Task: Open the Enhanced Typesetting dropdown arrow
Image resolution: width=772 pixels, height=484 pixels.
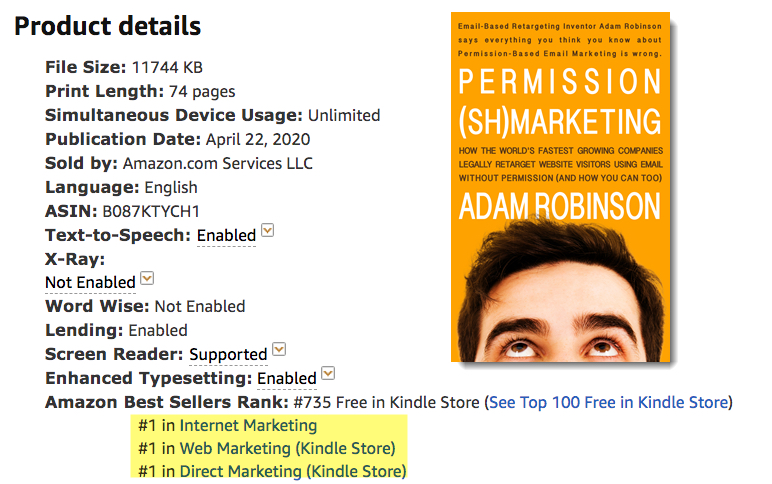Action: tap(328, 373)
